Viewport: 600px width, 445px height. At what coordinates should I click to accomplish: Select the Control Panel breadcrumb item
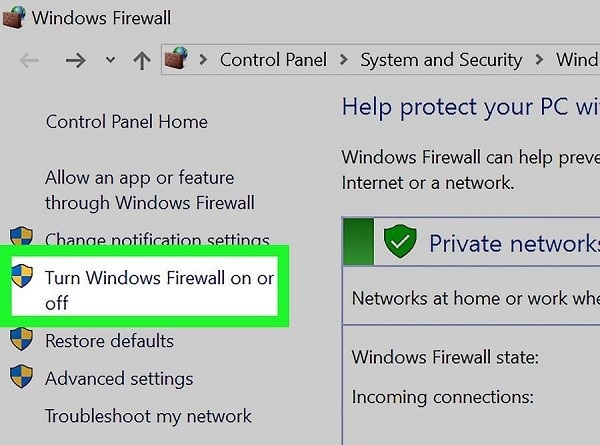(x=272, y=60)
